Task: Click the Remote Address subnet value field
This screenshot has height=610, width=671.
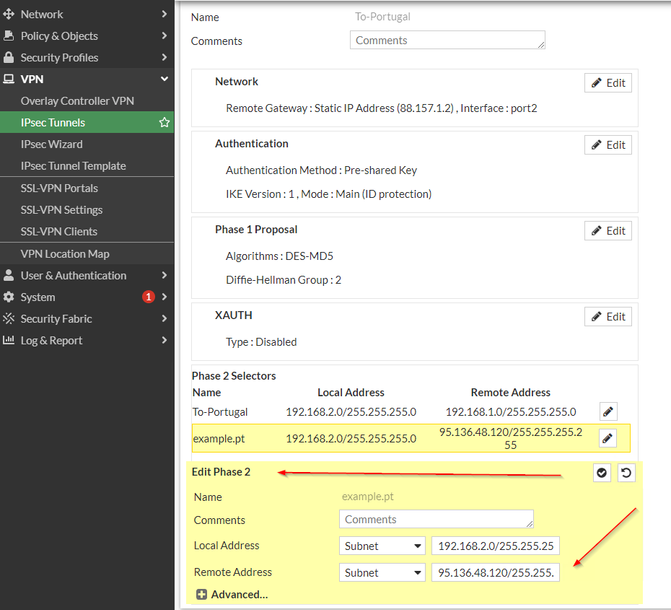Action: [x=496, y=572]
